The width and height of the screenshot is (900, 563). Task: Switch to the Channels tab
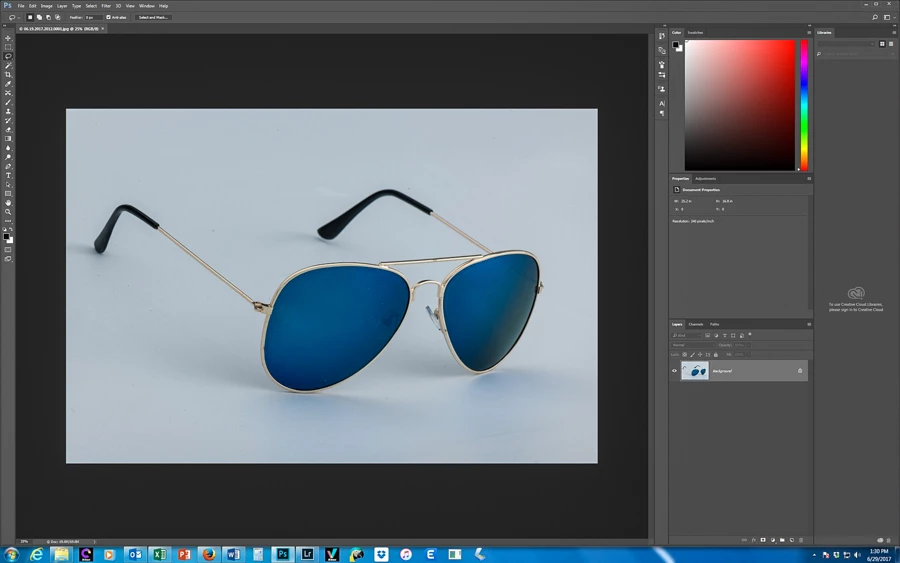(696, 324)
